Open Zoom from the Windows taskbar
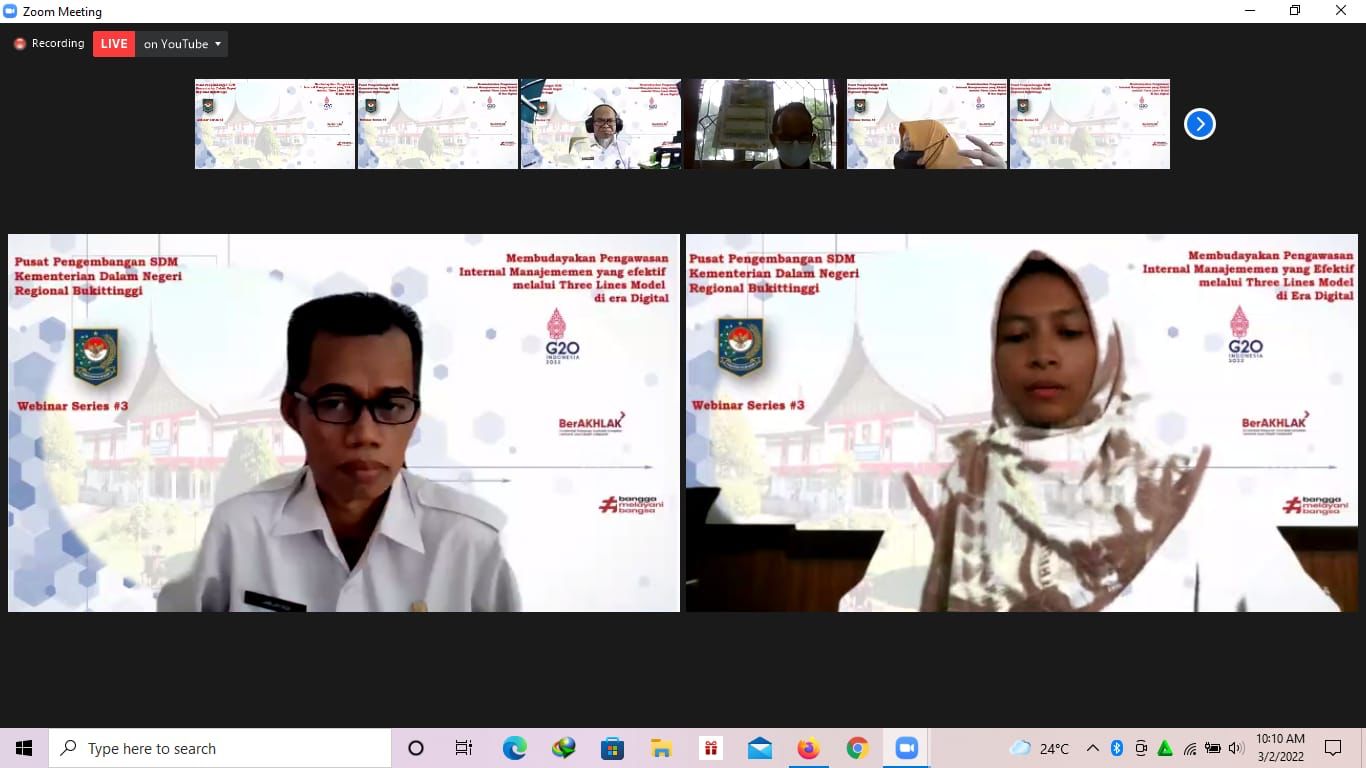Screen dimensions: 1366x768 pos(906,748)
